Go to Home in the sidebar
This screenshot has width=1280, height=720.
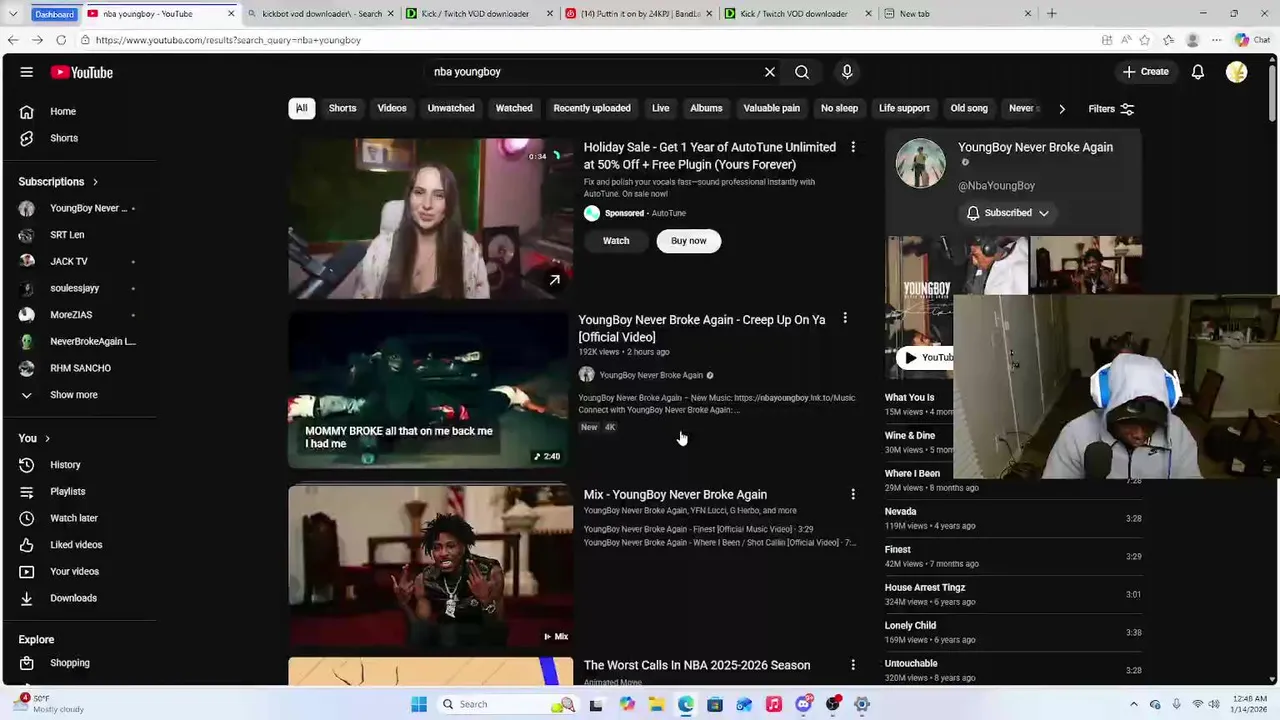click(x=63, y=111)
